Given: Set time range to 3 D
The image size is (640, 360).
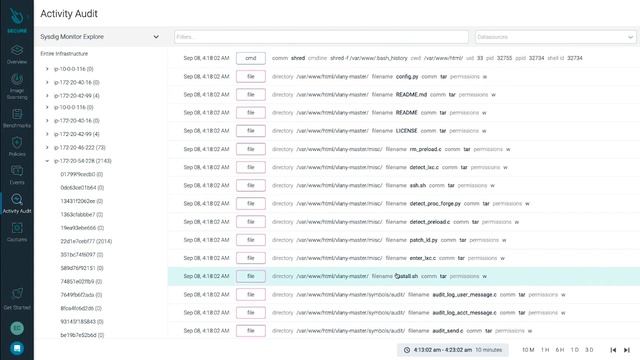Looking at the screenshot, I should tap(589, 350).
